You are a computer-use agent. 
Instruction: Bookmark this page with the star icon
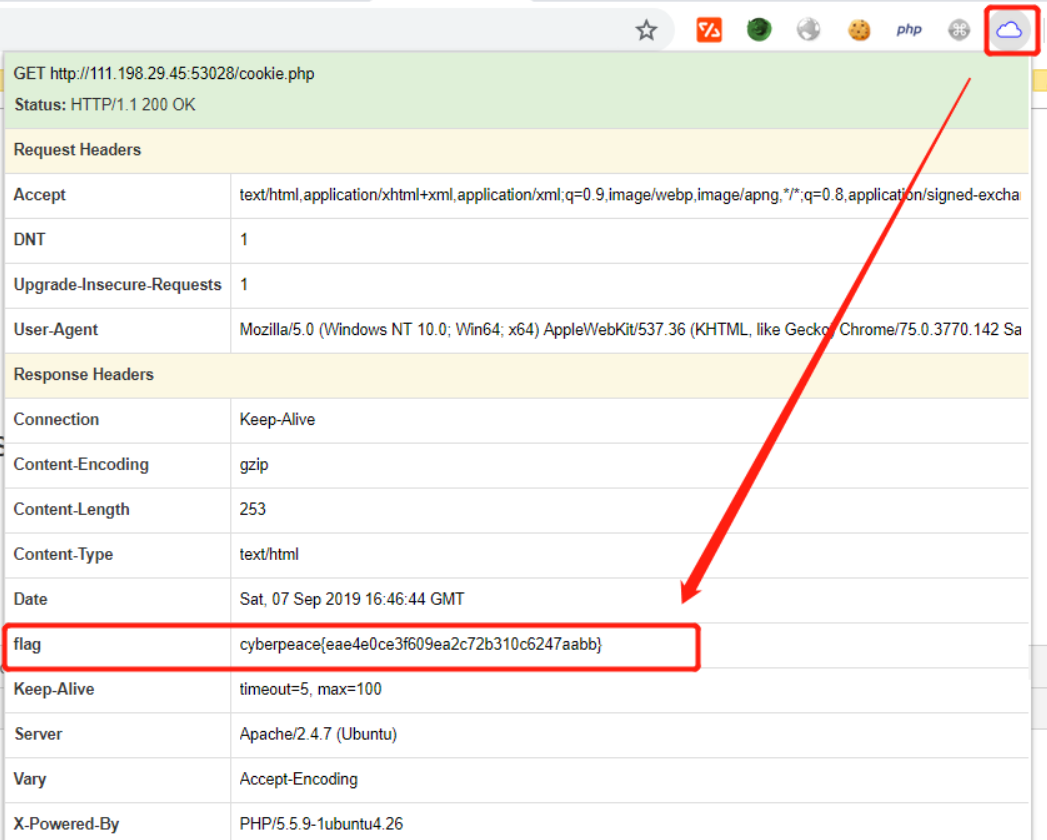(646, 29)
